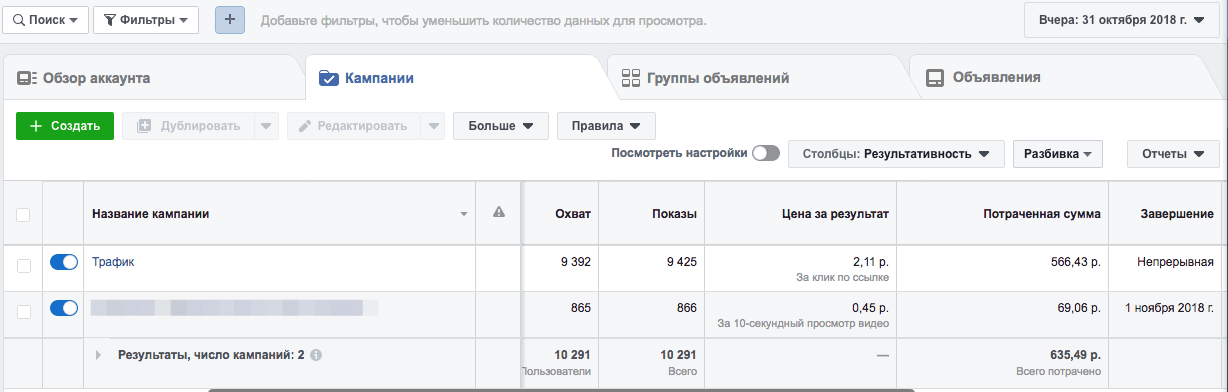This screenshot has width=1228, height=392.
Task: Sort by the Завершение column header
Action: (1177, 214)
